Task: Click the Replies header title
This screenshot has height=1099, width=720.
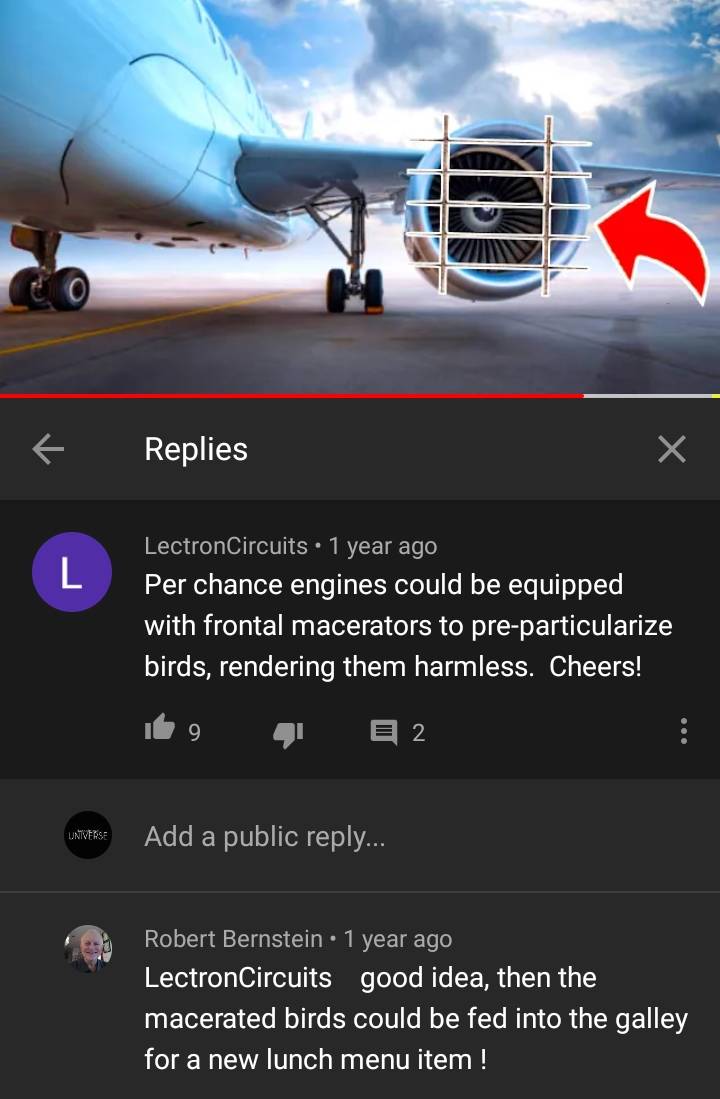Action: pos(196,449)
